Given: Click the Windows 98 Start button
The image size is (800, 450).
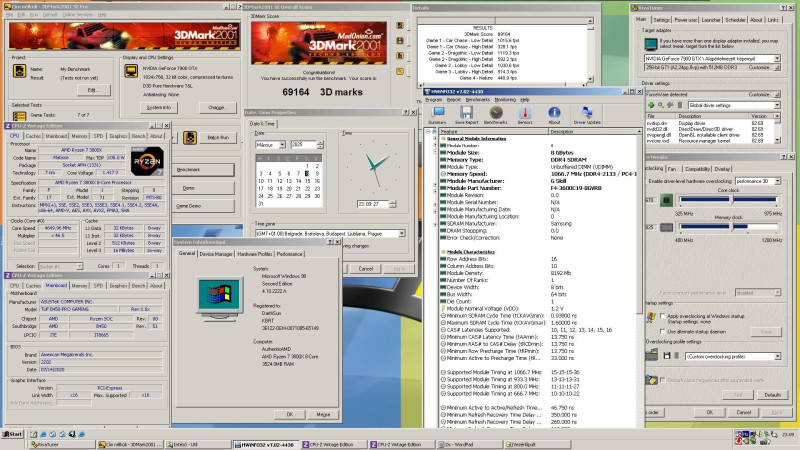Looking at the screenshot, I should click(13, 434).
